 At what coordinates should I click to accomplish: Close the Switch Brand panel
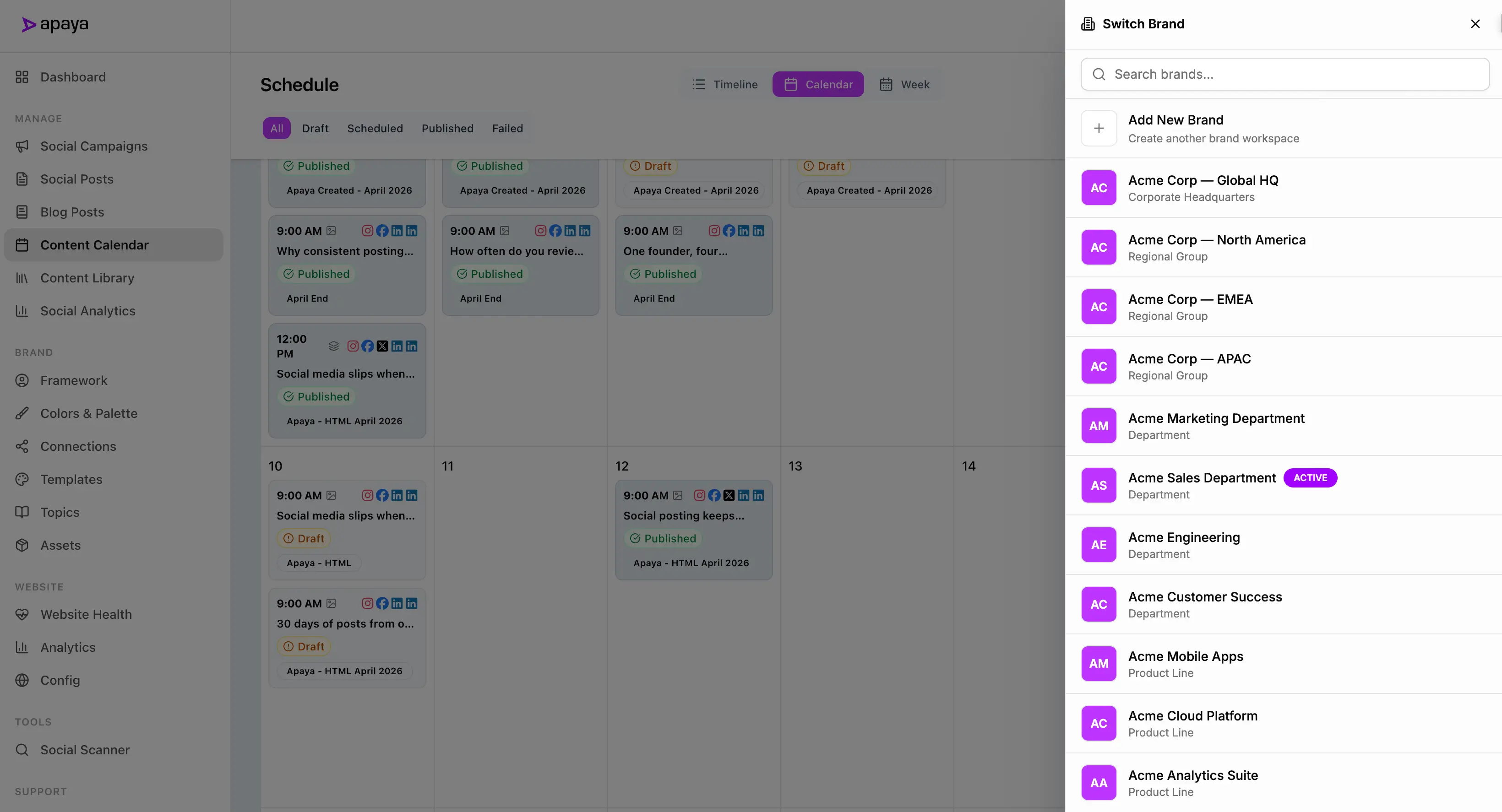[1475, 24]
